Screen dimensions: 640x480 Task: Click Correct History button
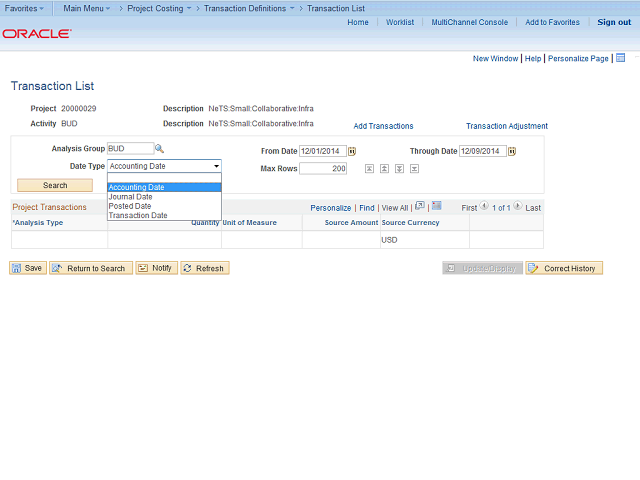tap(564, 268)
